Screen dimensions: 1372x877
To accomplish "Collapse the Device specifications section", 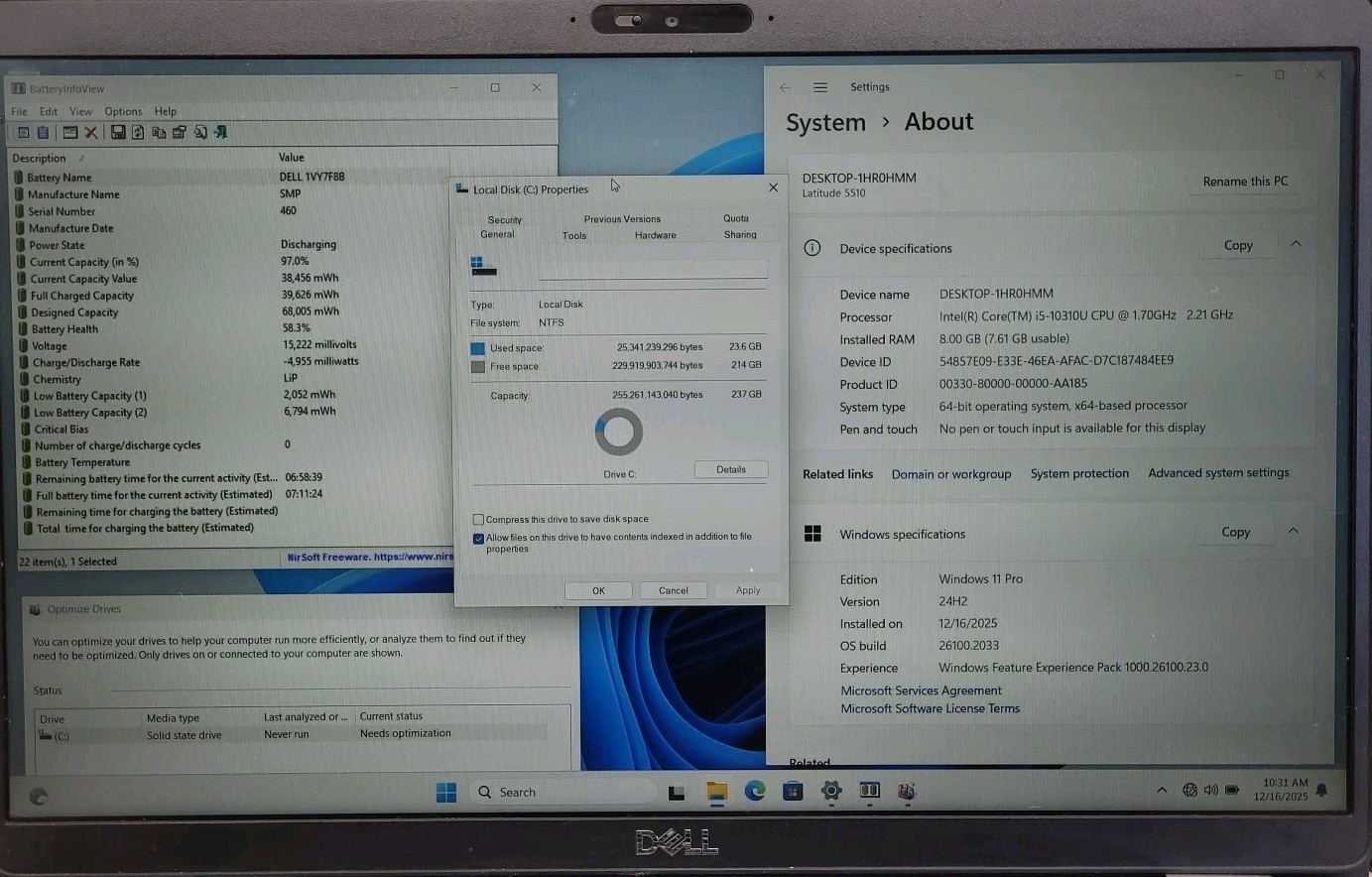I will [x=1296, y=244].
